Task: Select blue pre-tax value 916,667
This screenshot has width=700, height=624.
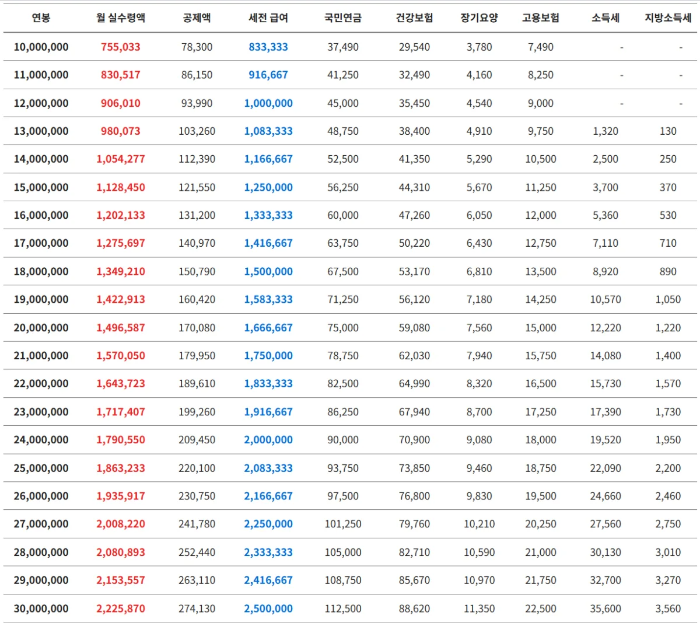Action: tap(268, 75)
